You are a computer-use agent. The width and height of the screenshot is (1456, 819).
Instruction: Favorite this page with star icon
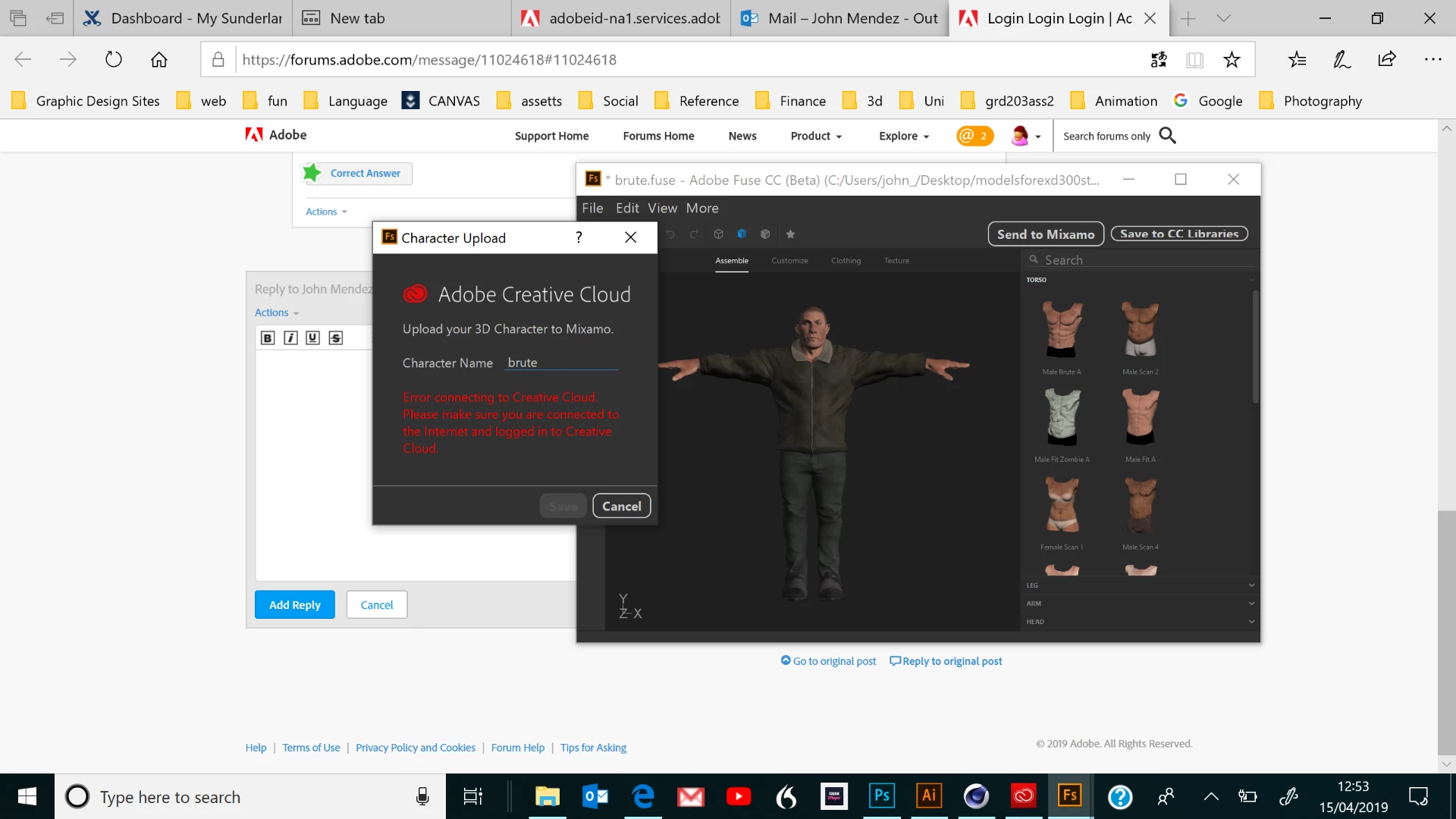coord(1232,60)
